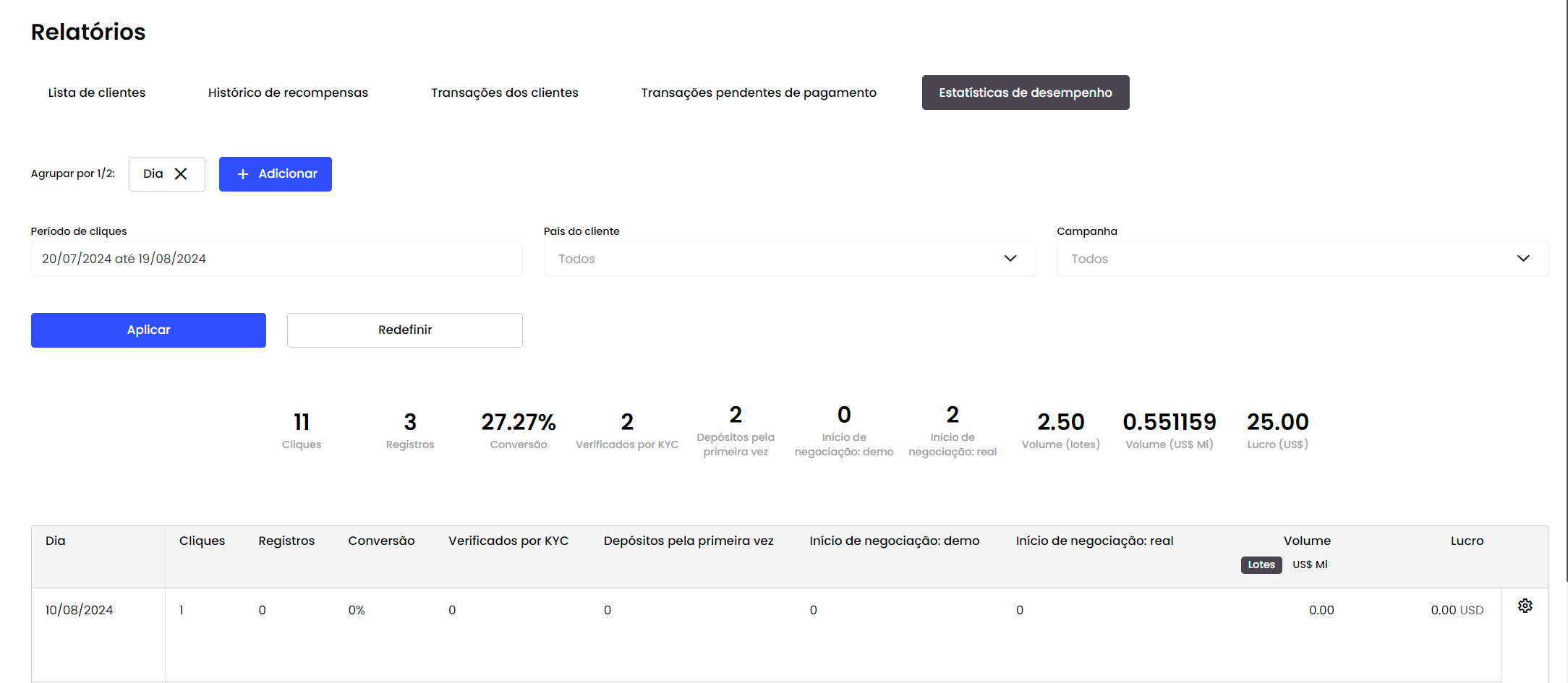Open the Lista de clientes tab

[97, 93]
